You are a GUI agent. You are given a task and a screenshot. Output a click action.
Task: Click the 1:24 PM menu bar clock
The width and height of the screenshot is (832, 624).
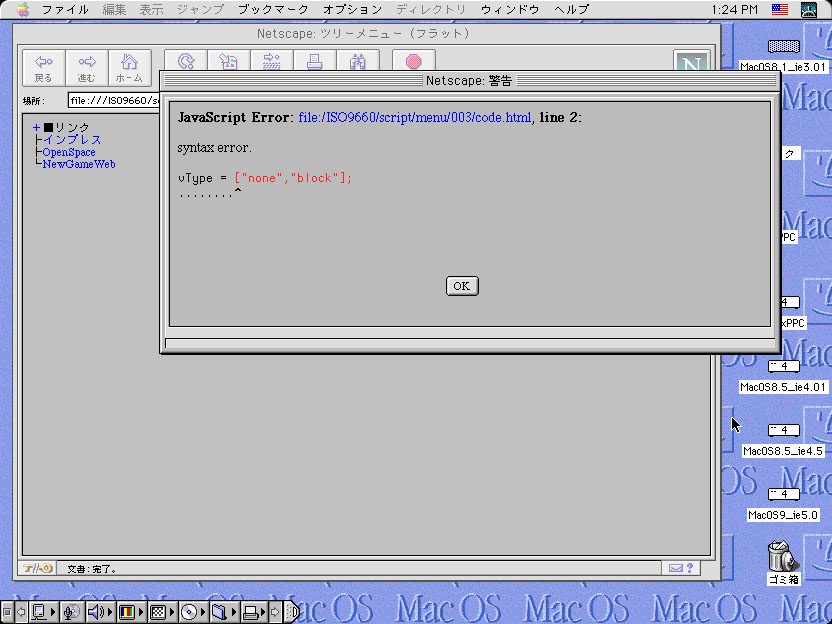[734, 10]
